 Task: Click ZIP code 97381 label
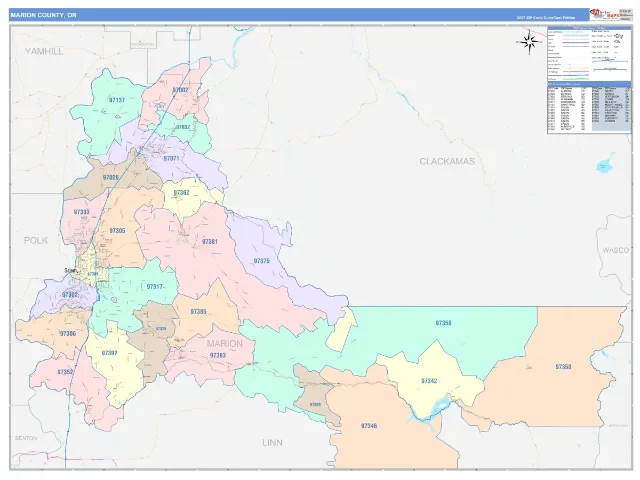[x=210, y=242]
